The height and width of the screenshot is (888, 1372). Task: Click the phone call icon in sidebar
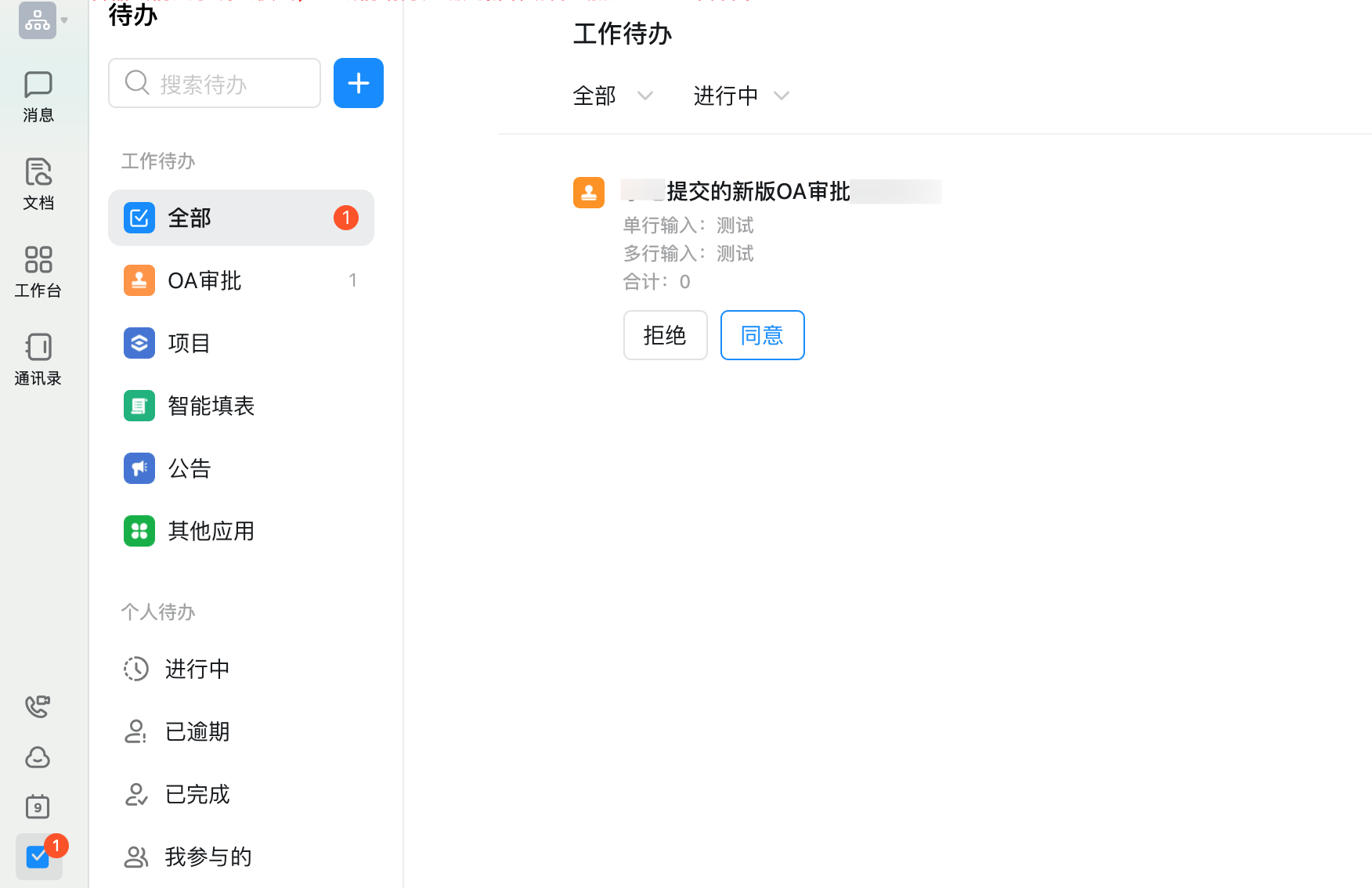[x=38, y=706]
